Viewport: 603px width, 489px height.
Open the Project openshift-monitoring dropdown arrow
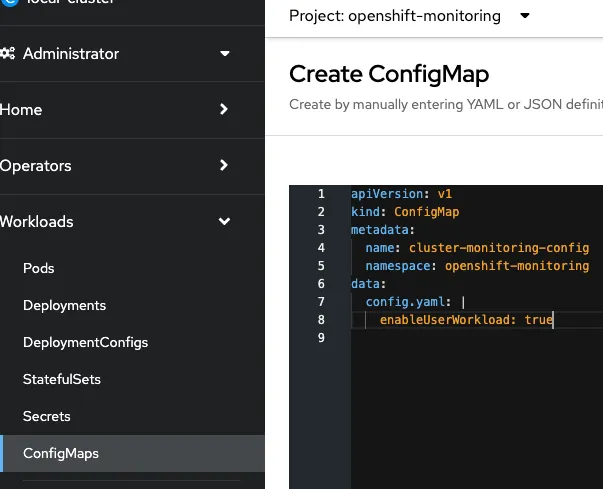click(526, 16)
